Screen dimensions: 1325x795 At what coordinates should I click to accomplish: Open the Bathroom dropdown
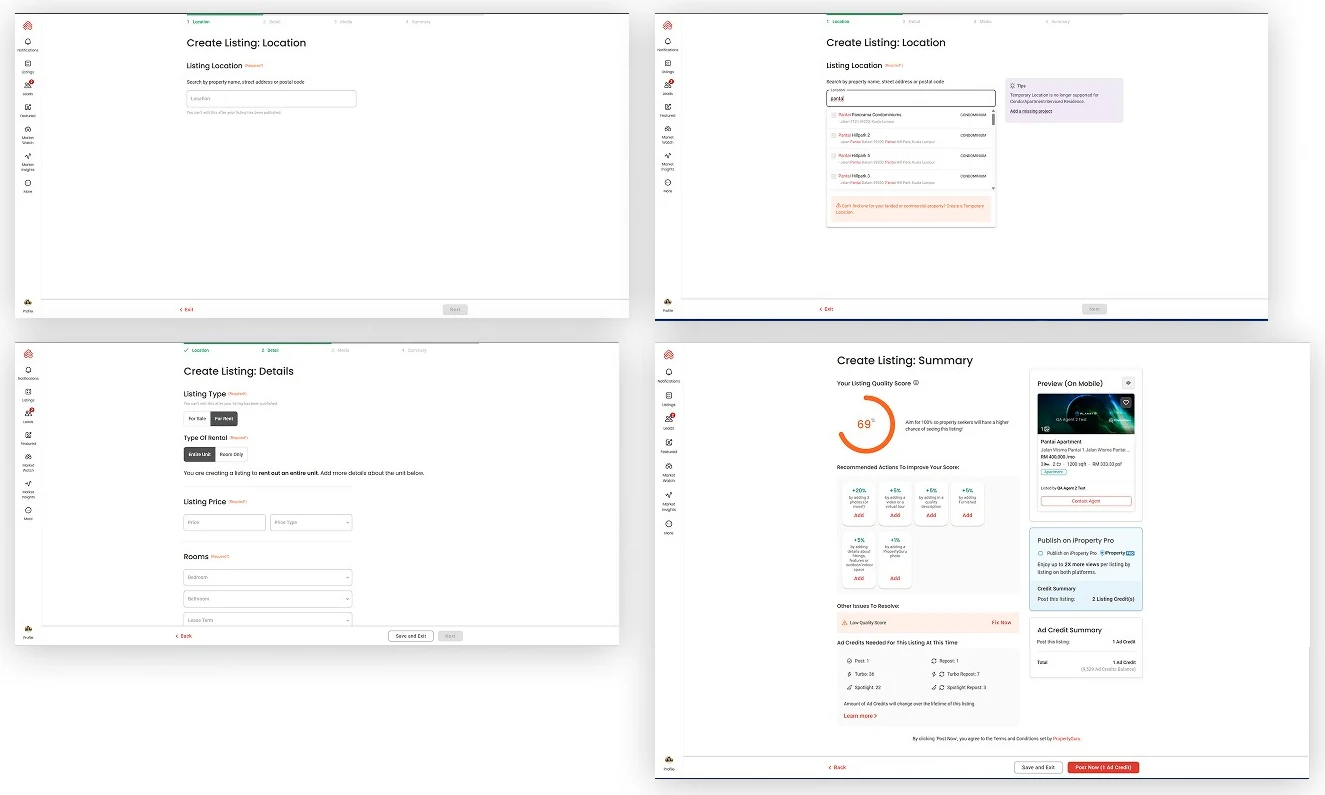tap(268, 598)
